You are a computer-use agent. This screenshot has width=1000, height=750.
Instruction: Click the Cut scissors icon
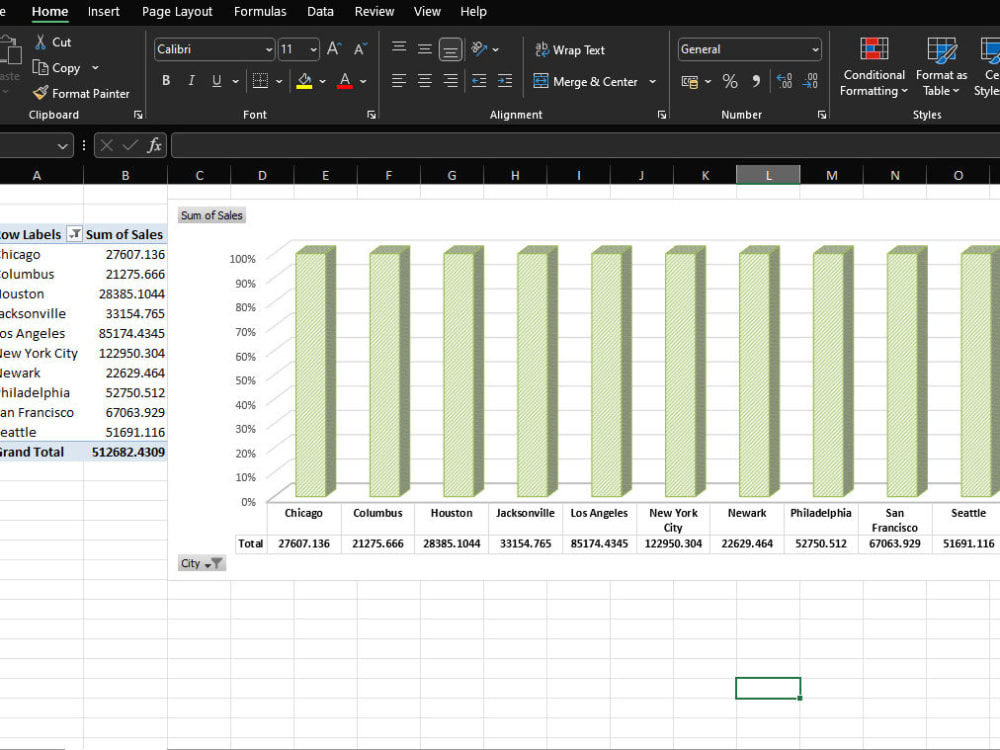pyautogui.click(x=40, y=42)
